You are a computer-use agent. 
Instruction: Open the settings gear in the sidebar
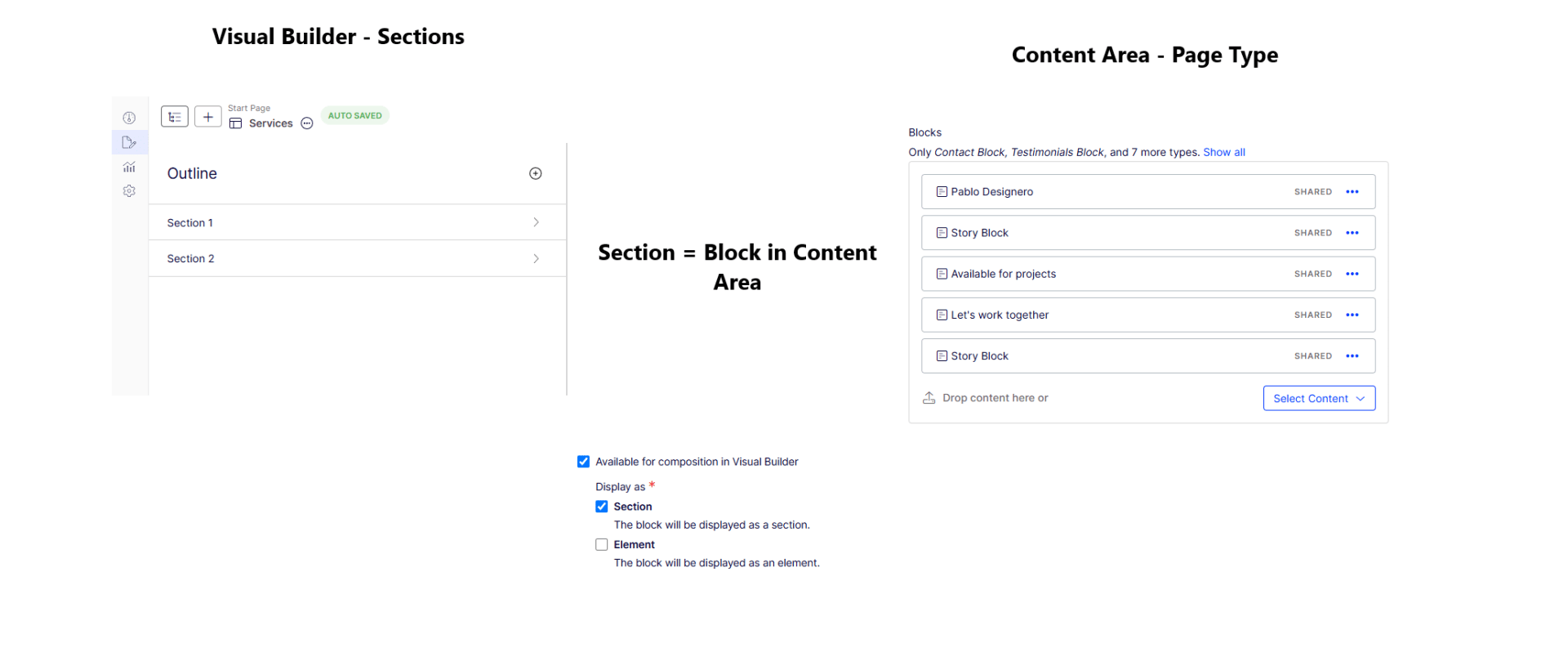coord(129,191)
